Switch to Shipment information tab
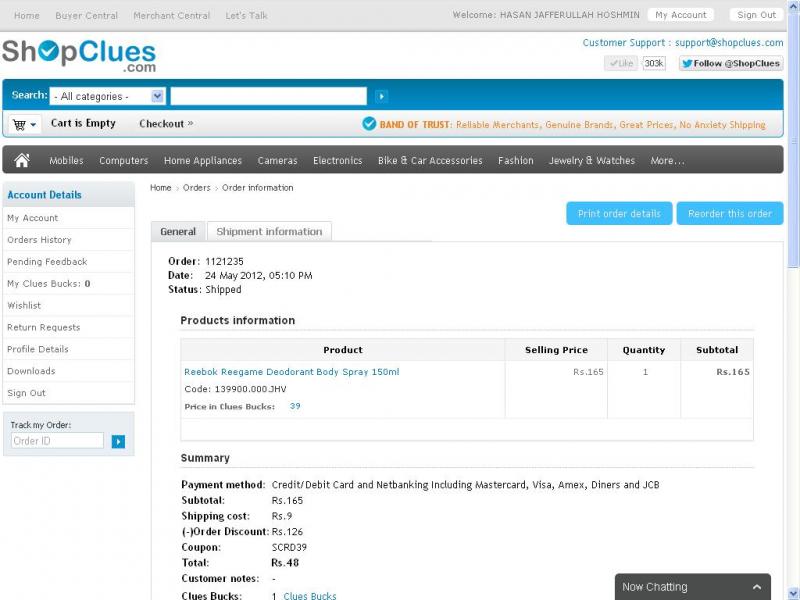Image resolution: width=800 pixels, height=600 pixels. click(x=269, y=232)
